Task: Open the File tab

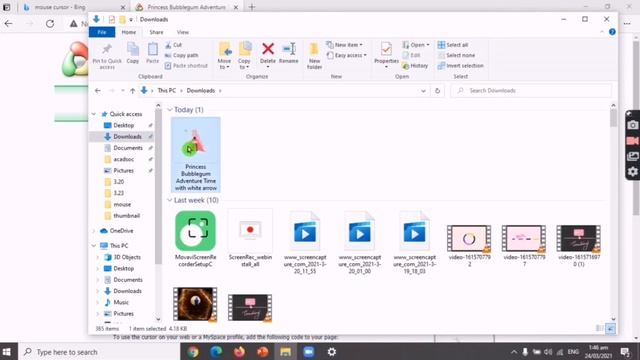Action: [x=102, y=32]
